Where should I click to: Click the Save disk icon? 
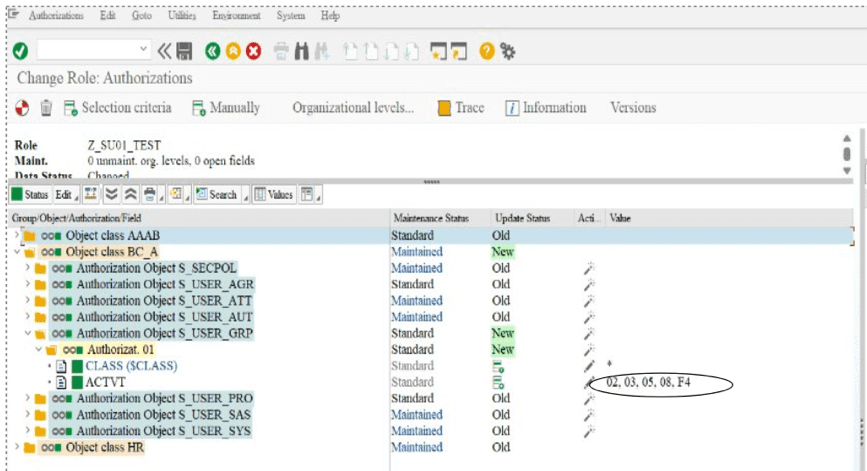pos(184,50)
